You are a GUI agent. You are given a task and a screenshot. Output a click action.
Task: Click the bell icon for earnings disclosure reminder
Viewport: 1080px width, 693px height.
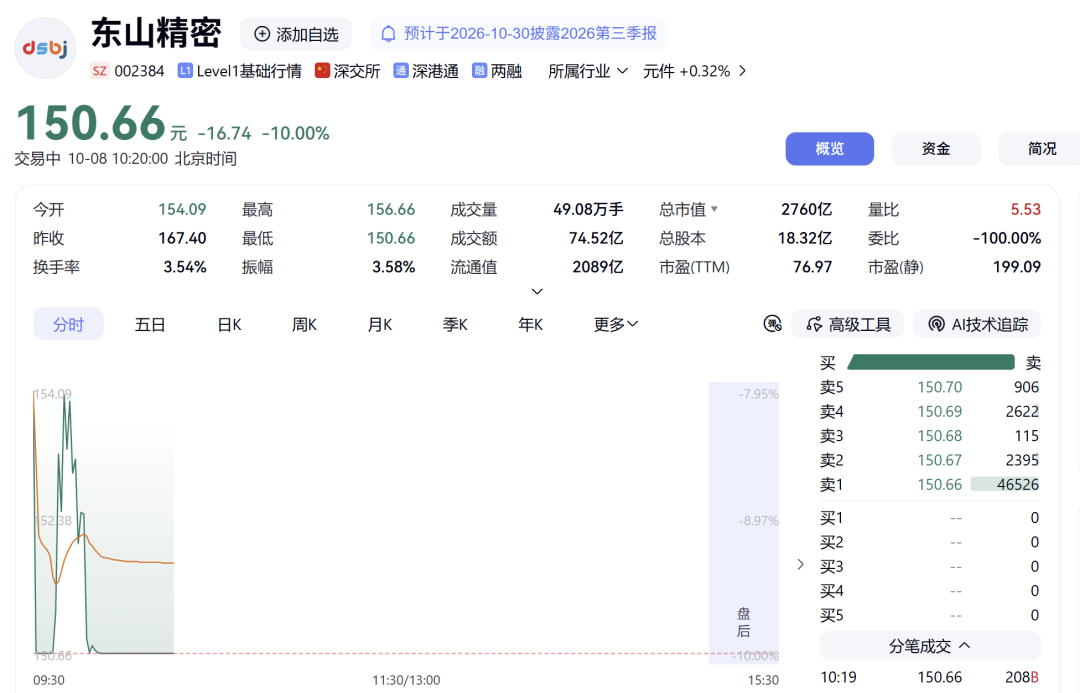388,34
